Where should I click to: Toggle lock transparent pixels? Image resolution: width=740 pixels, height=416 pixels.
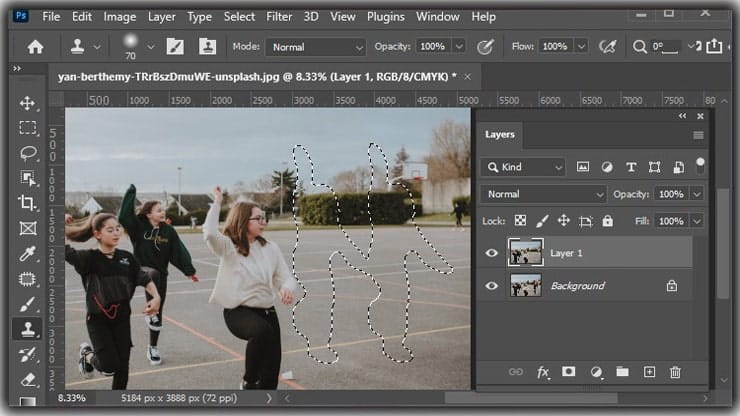point(520,221)
